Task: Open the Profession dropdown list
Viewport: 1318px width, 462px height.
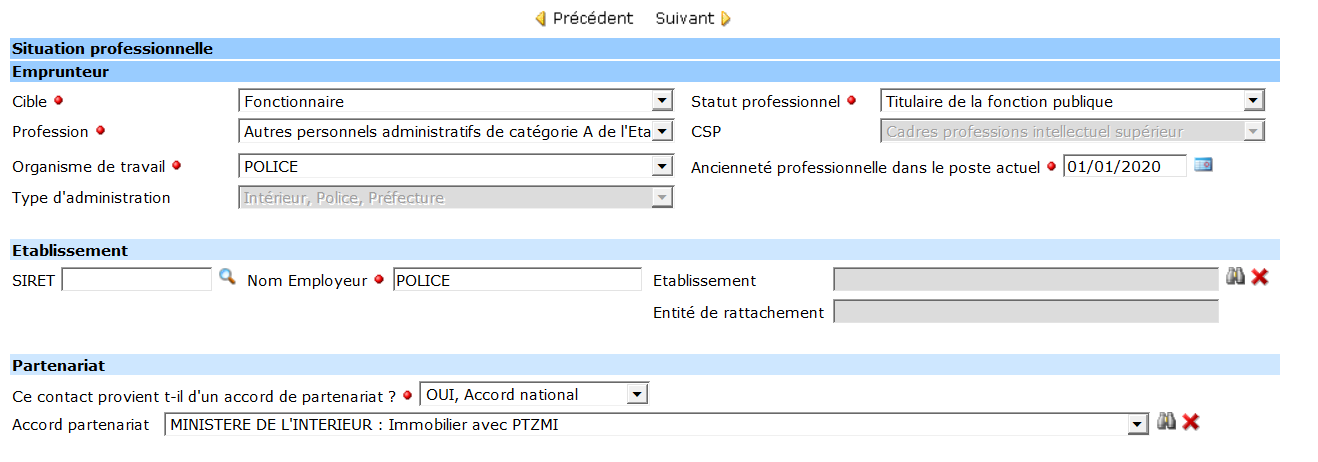Action: click(x=661, y=131)
